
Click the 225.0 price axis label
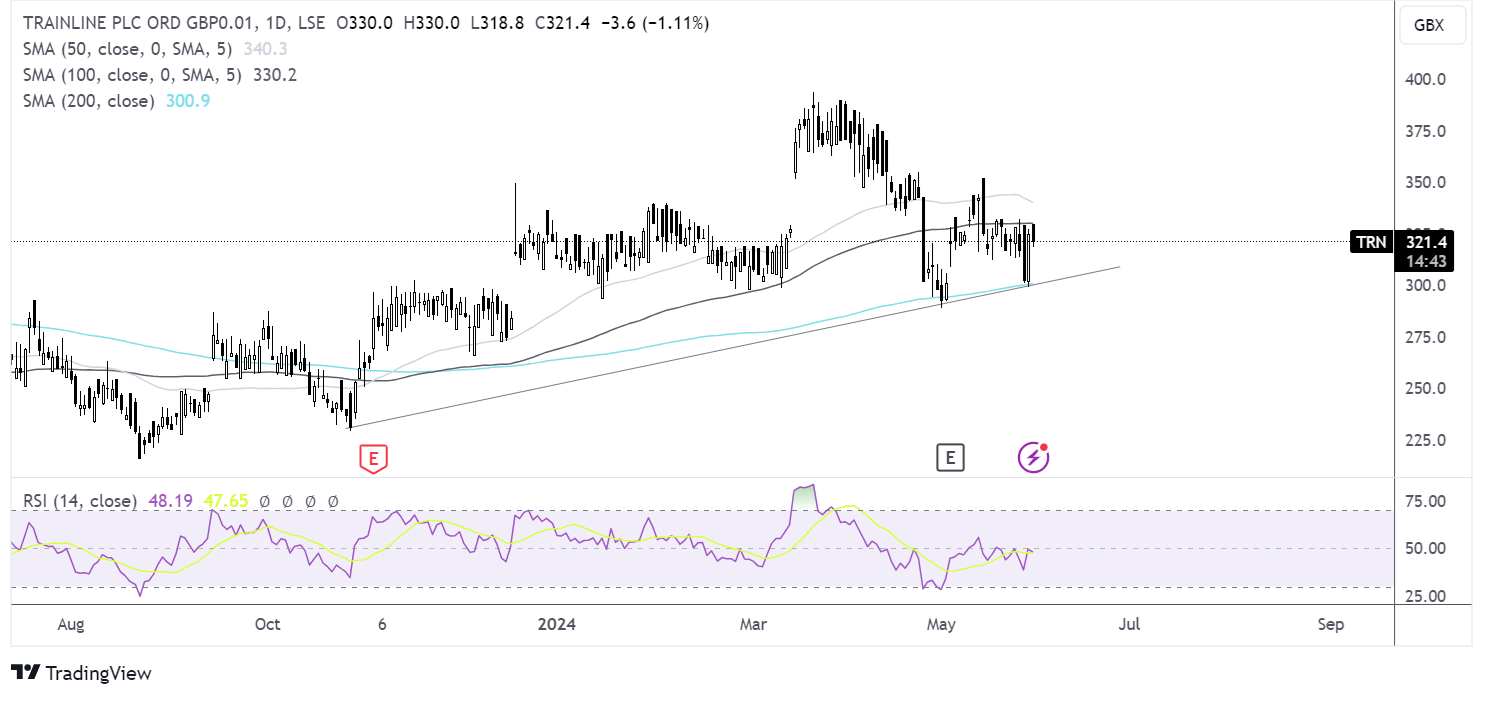[x=1427, y=440]
